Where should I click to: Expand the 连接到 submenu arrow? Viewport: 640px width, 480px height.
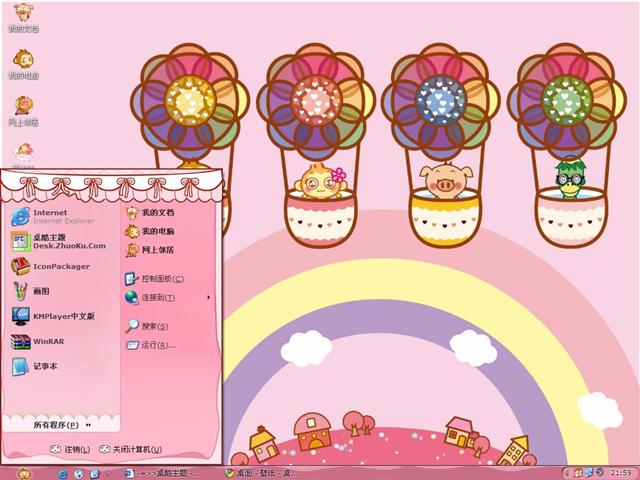click(x=209, y=298)
